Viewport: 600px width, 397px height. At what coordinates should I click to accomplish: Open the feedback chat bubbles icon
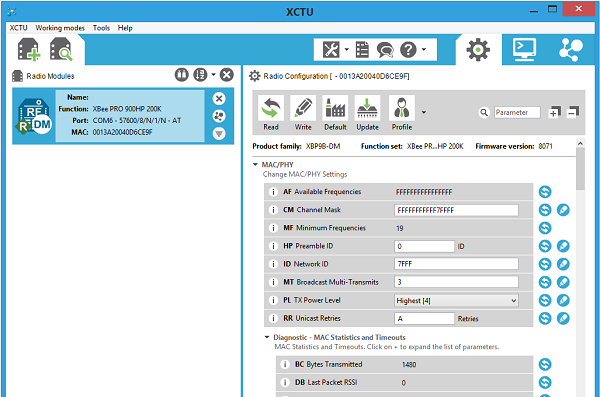[385, 50]
